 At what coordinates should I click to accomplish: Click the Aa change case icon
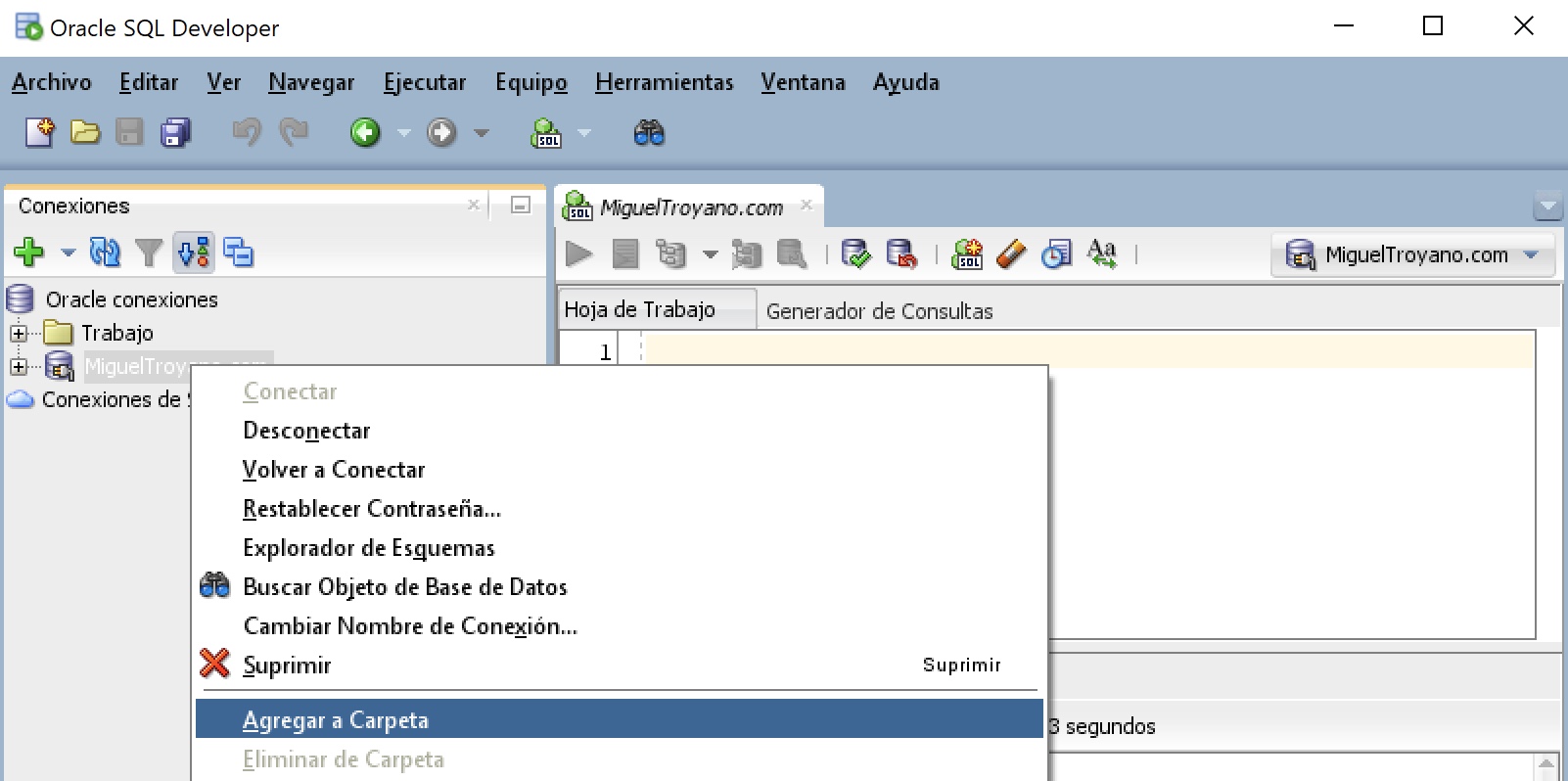1102,253
